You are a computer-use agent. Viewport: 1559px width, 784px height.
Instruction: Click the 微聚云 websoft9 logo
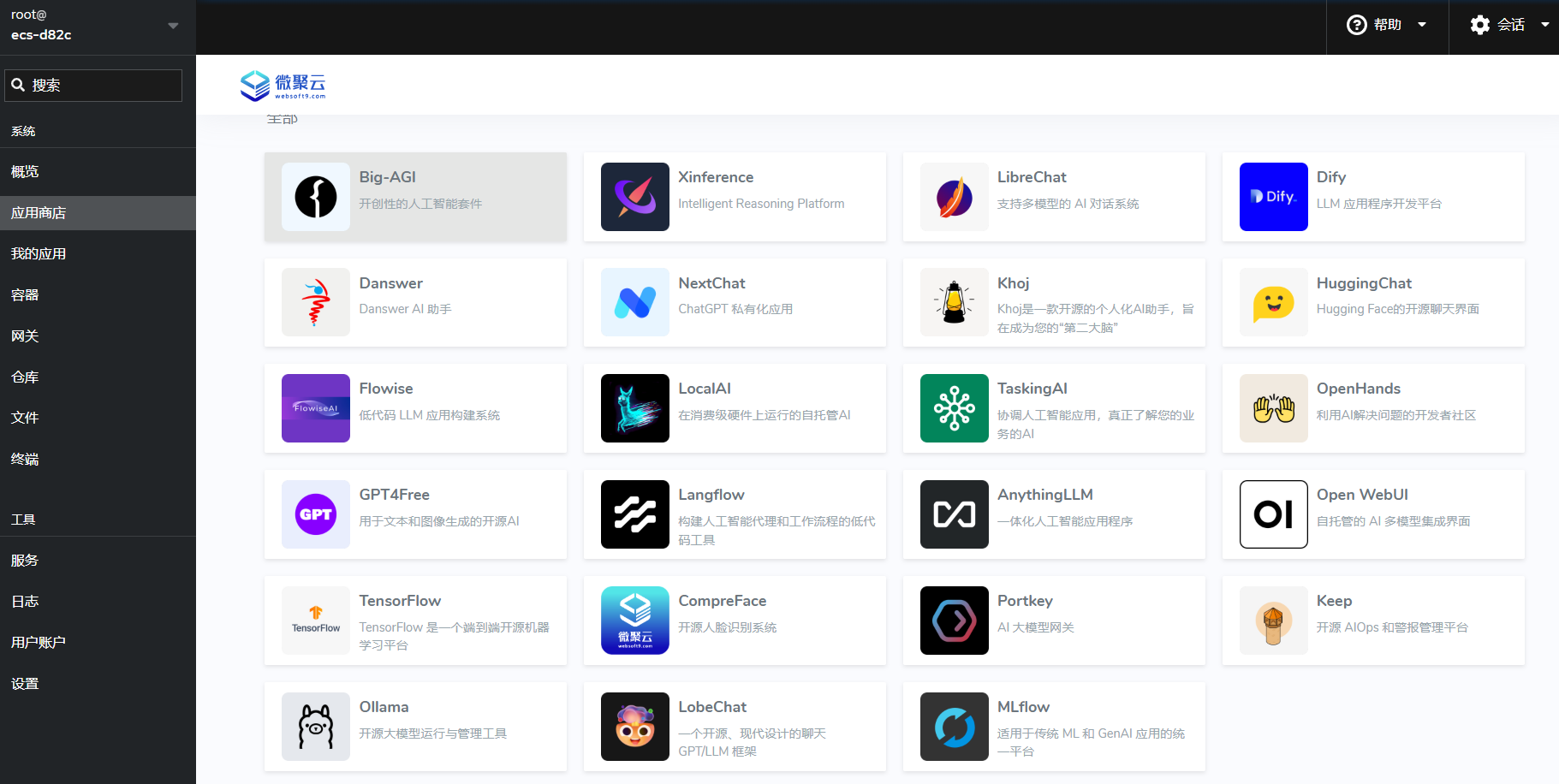tap(283, 85)
